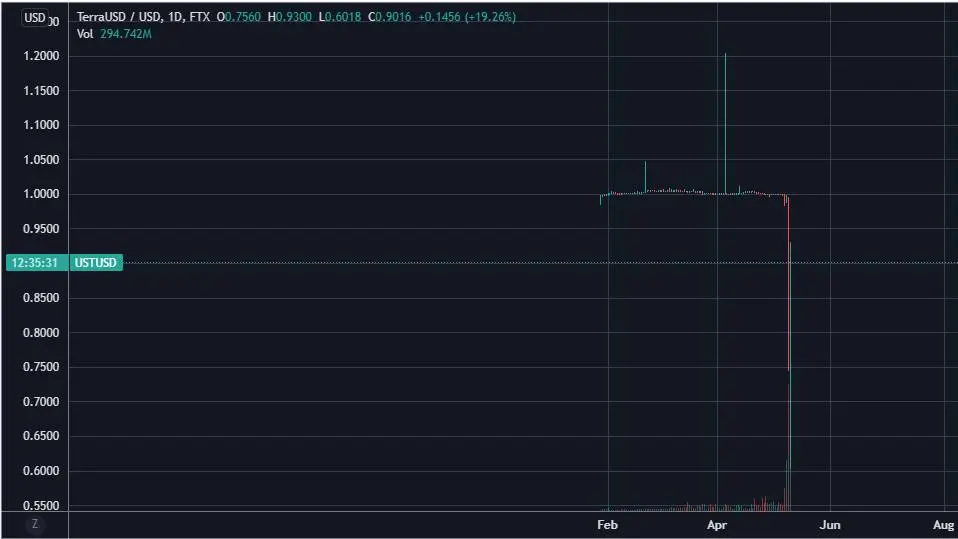Viewport: 958px width, 539px height.
Task: Click the Vol 294.742M indicator label
Action: (x=114, y=34)
